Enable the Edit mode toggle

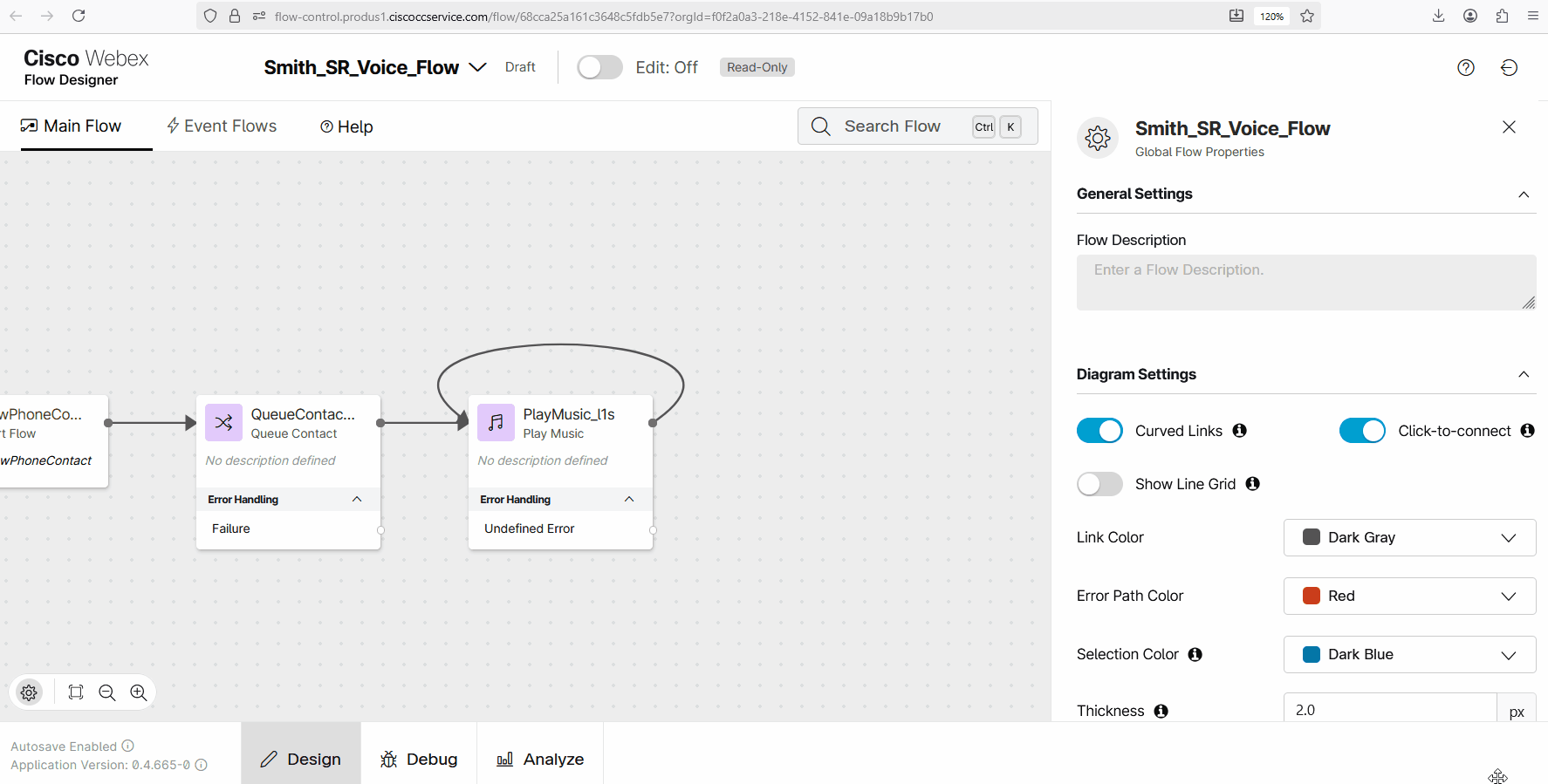point(599,67)
